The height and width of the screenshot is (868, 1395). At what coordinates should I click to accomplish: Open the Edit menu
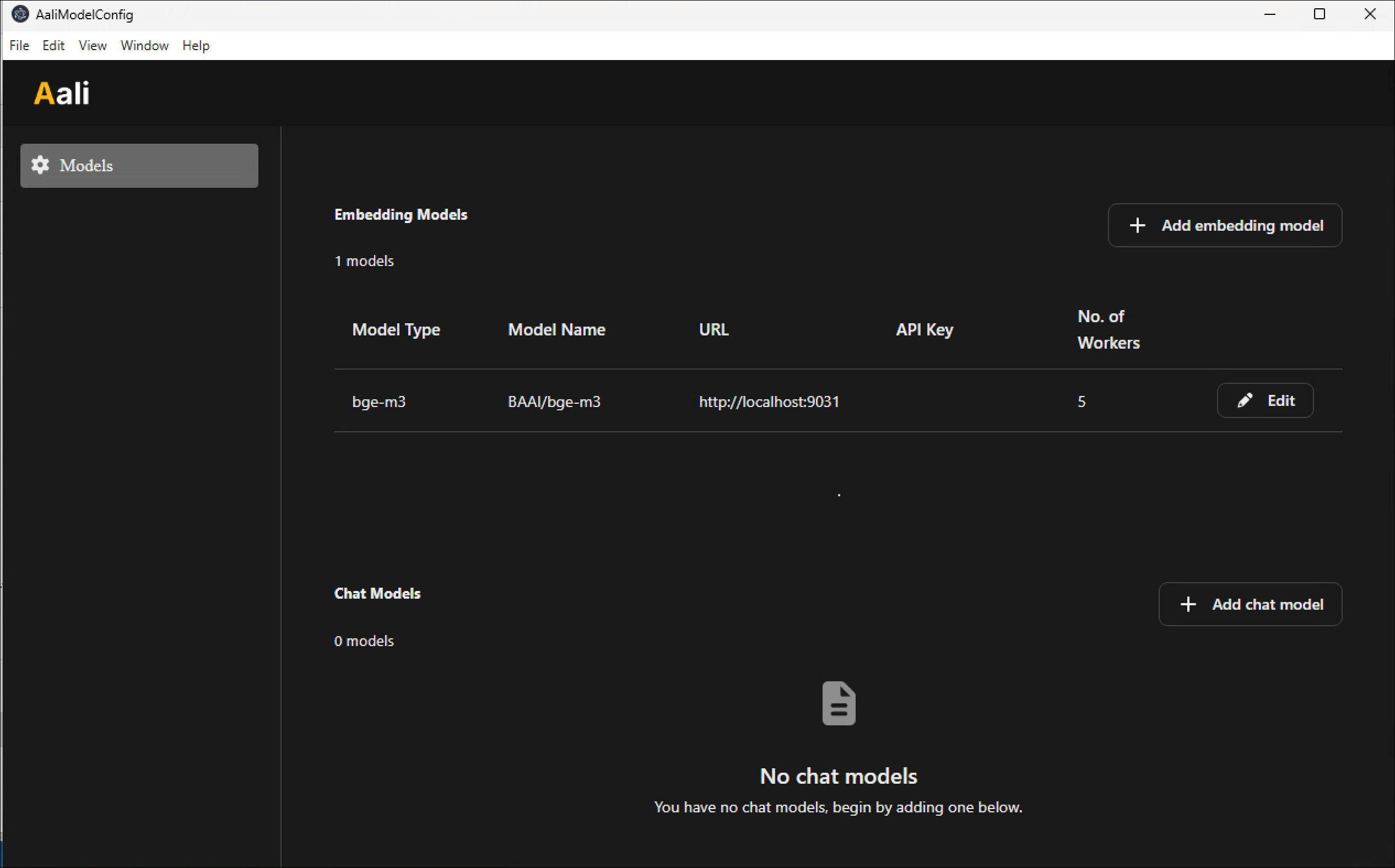tap(53, 46)
